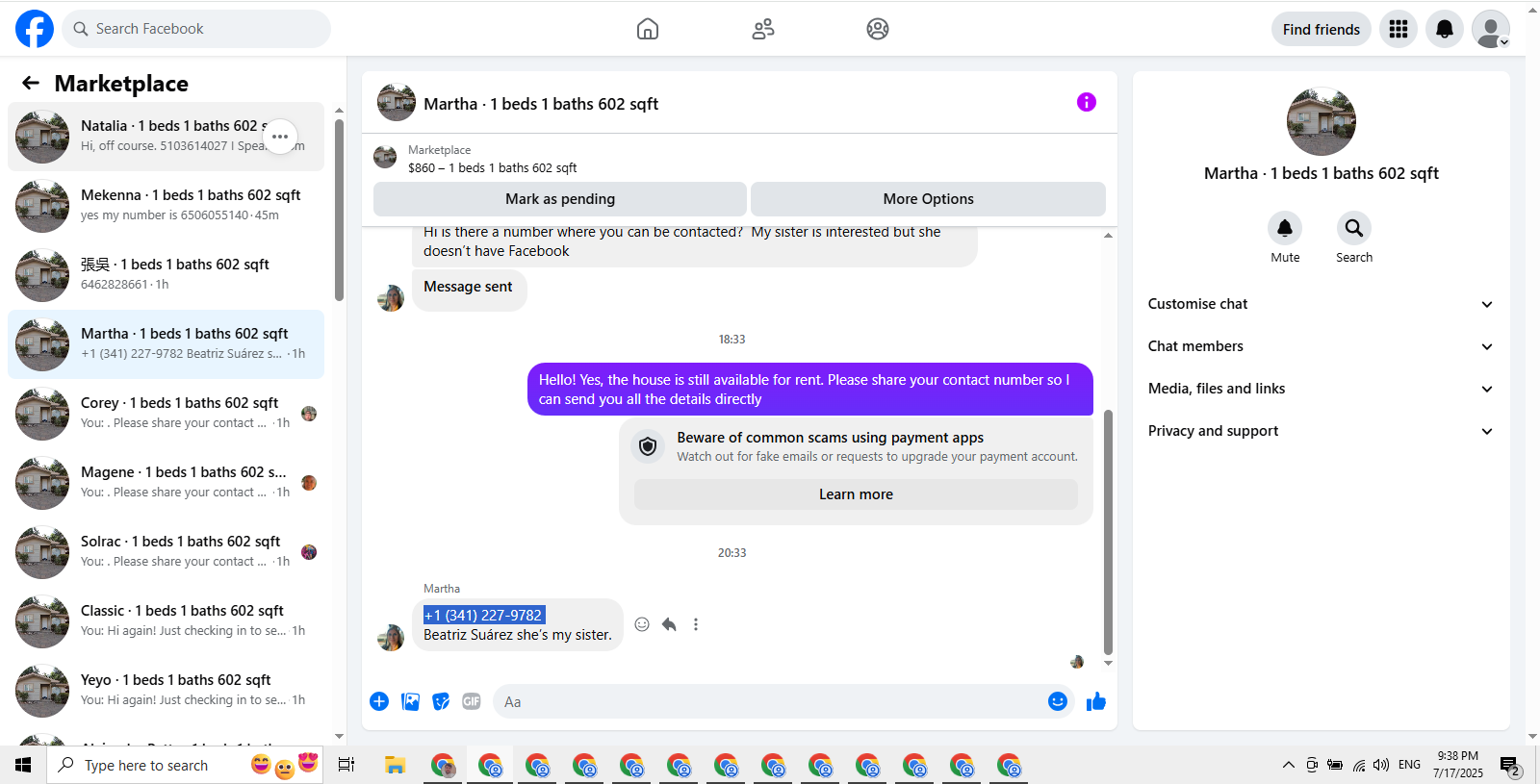
Task: Click the Mark as pending button
Action: point(560,199)
